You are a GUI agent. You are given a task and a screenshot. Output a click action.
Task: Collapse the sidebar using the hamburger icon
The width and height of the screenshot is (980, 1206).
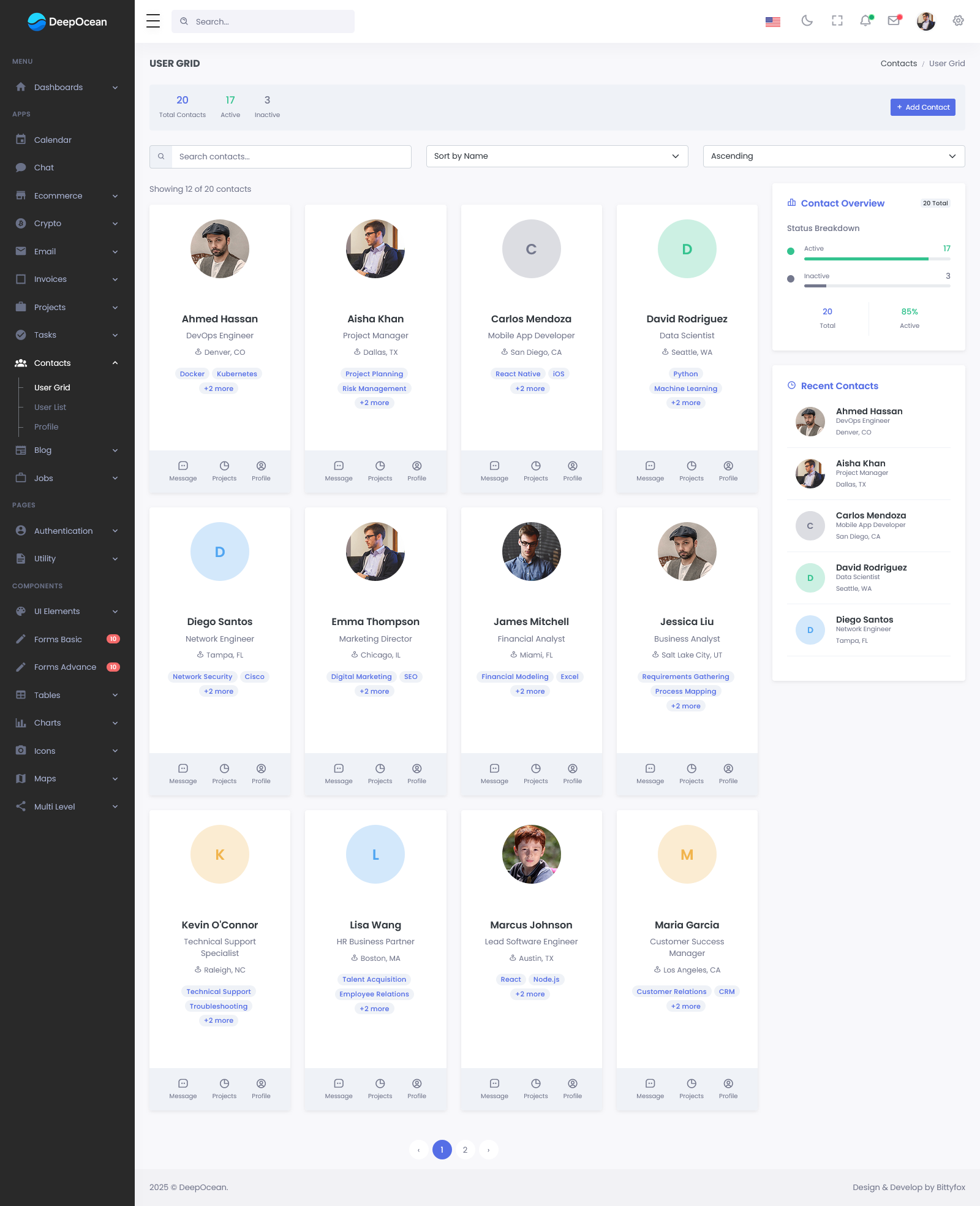point(153,21)
